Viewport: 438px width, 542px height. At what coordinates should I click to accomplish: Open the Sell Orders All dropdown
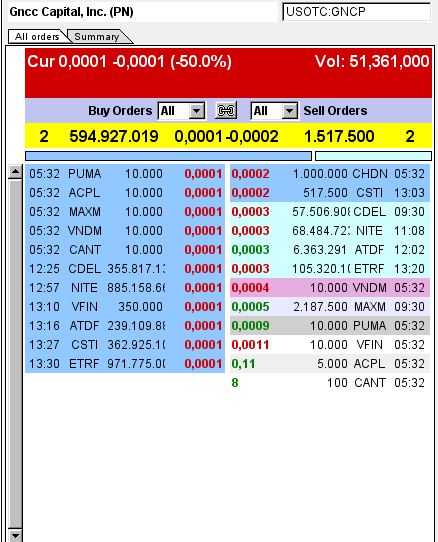tap(274, 111)
